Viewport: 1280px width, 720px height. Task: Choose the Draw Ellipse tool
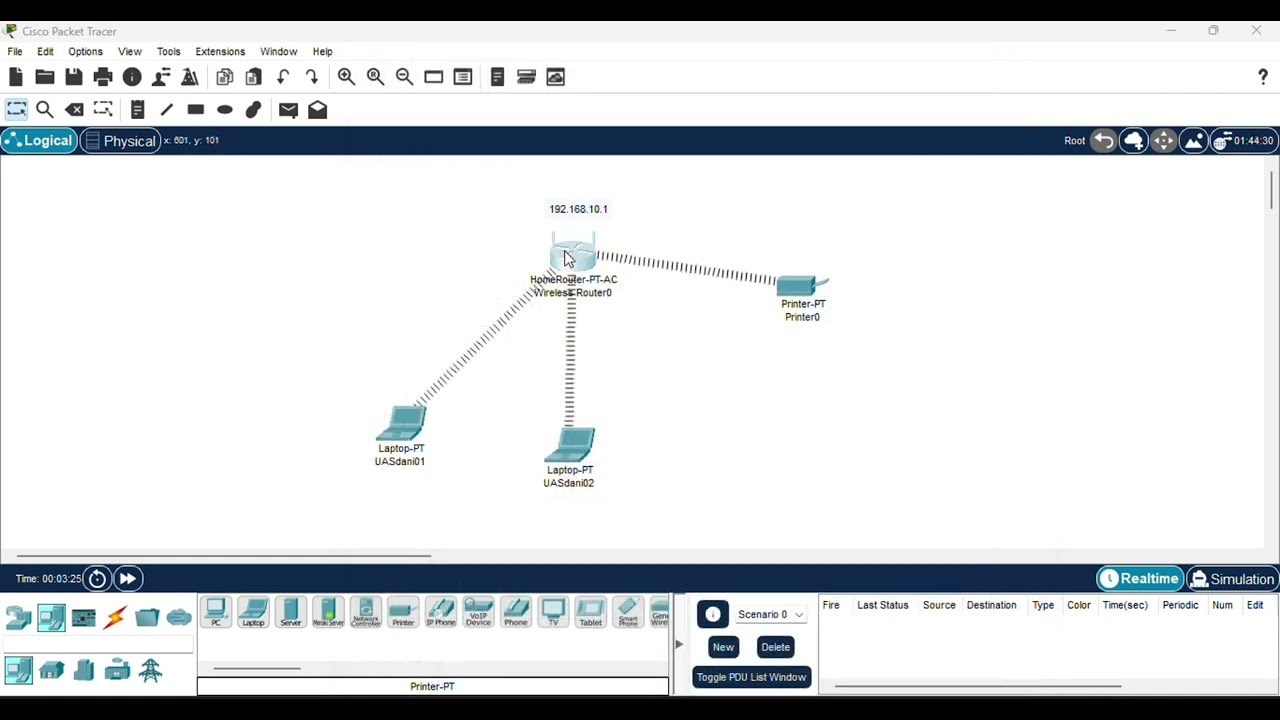[224, 110]
